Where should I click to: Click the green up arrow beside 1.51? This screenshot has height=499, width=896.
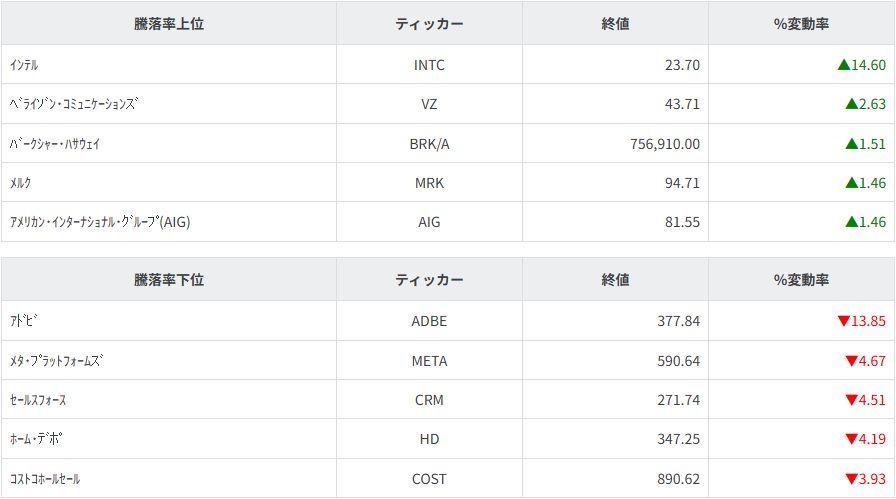pyautogui.click(x=851, y=144)
